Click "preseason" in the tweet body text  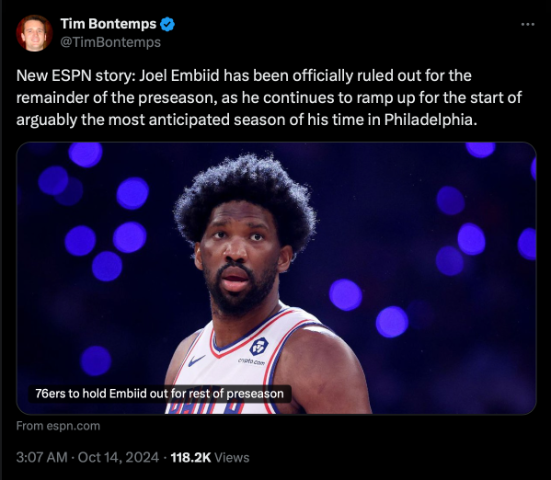click(176, 98)
